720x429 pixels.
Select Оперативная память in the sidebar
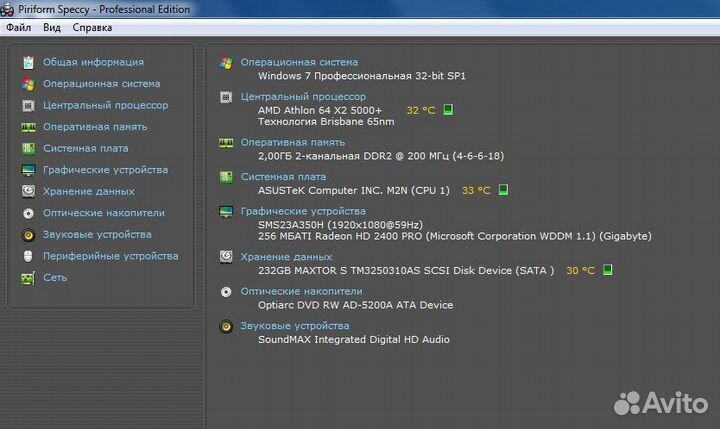click(x=95, y=127)
